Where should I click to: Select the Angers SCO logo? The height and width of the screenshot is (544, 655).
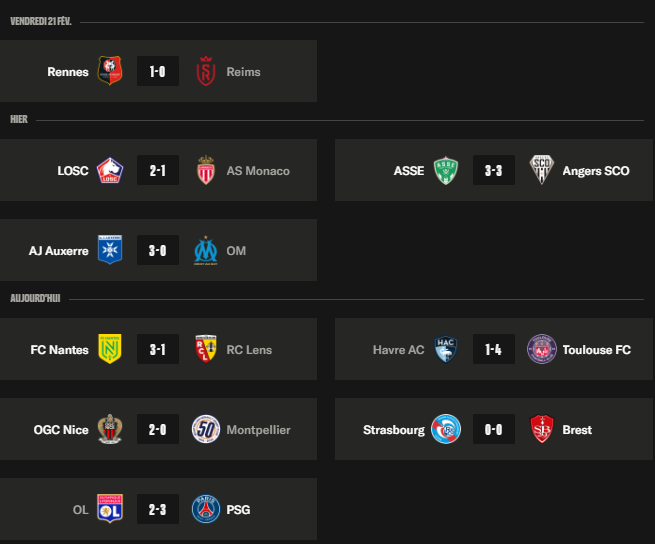coord(542,171)
